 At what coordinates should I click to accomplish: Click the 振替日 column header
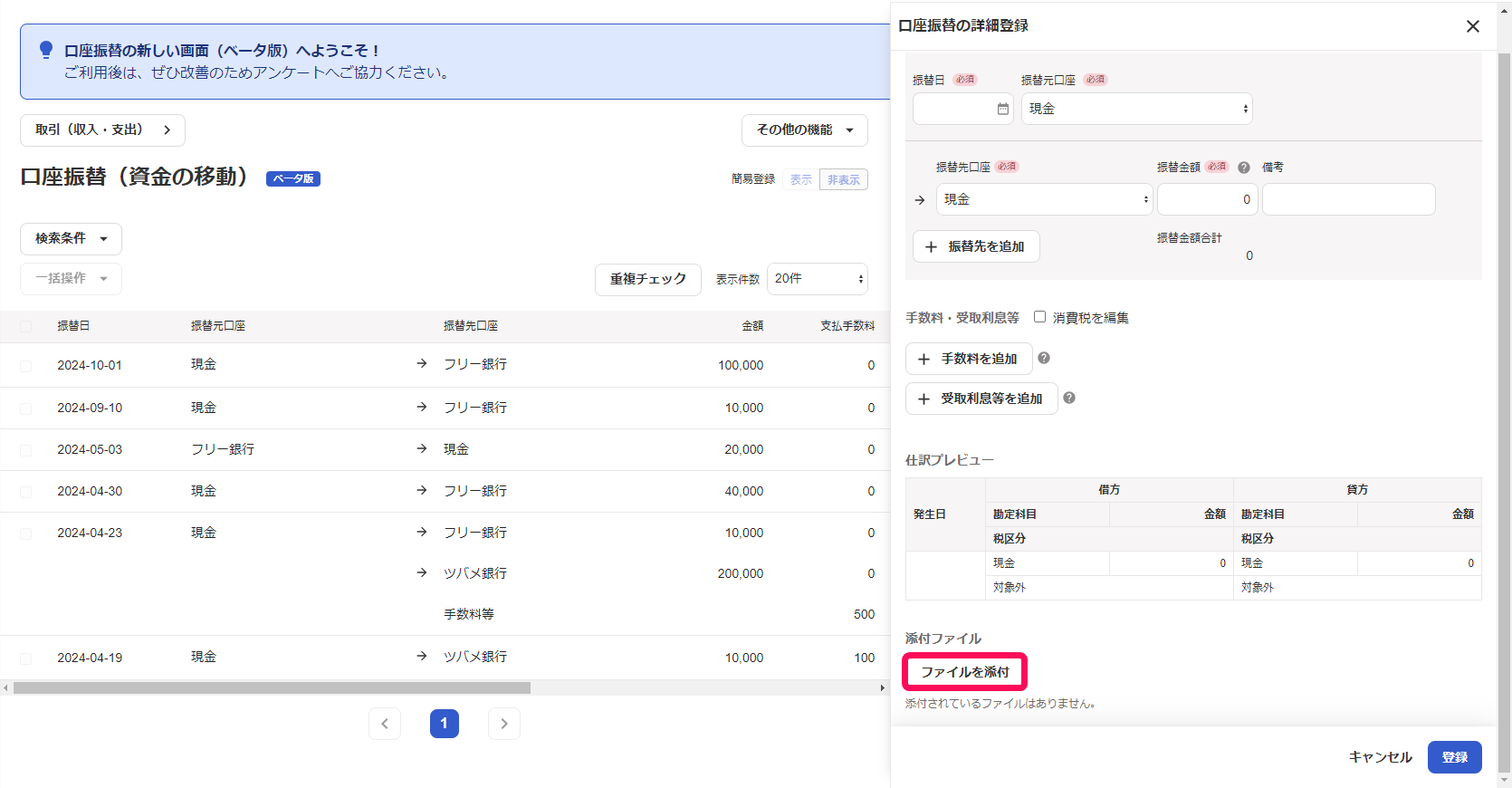[x=73, y=326]
